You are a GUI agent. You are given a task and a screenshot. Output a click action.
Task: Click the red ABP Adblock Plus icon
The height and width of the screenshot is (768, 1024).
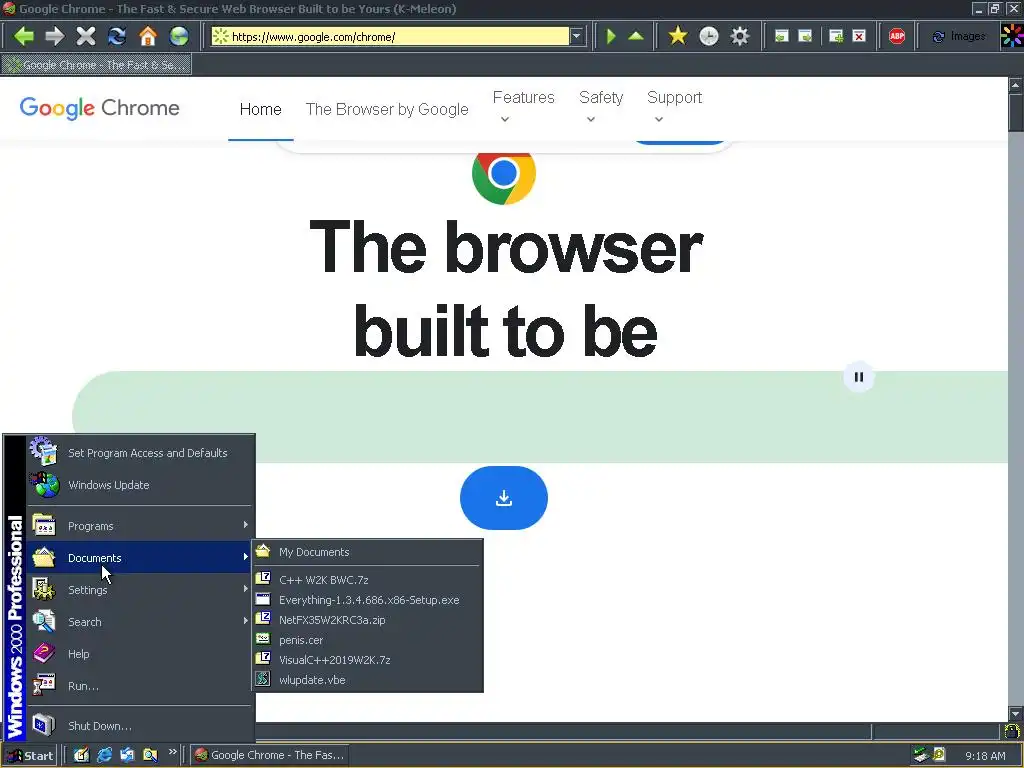(897, 36)
